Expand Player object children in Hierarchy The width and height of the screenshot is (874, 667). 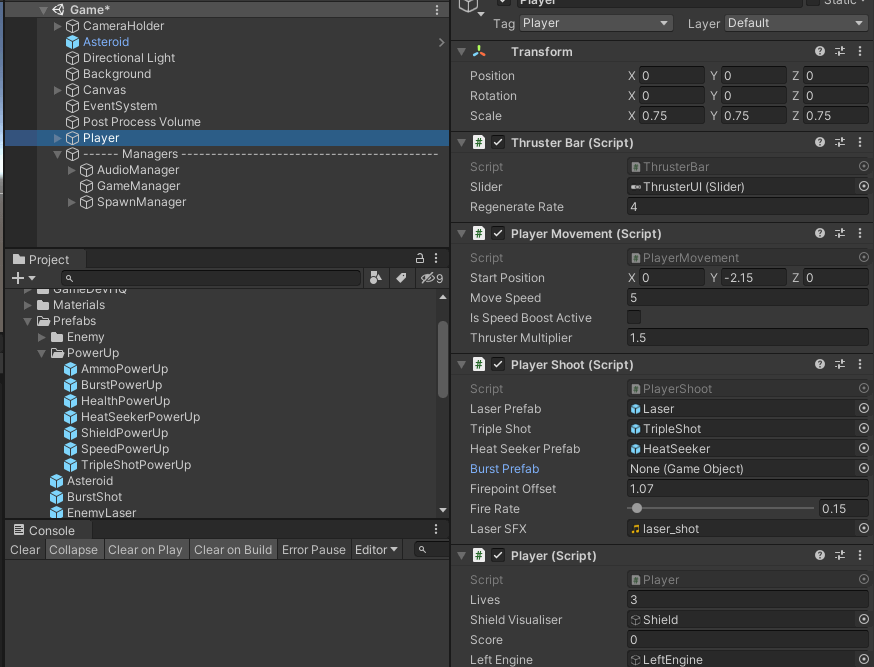(57, 138)
